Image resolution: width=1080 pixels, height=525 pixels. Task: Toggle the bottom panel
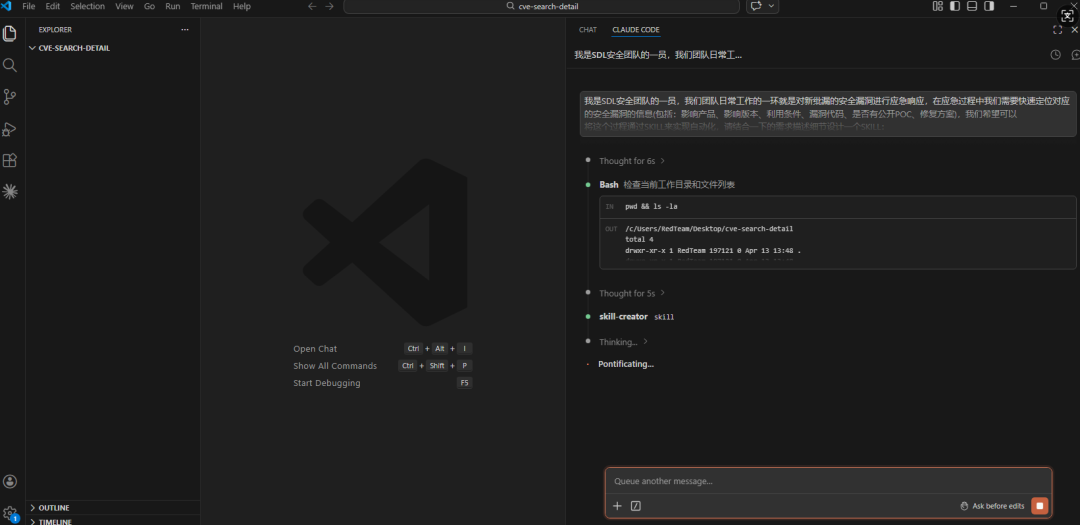click(x=972, y=6)
